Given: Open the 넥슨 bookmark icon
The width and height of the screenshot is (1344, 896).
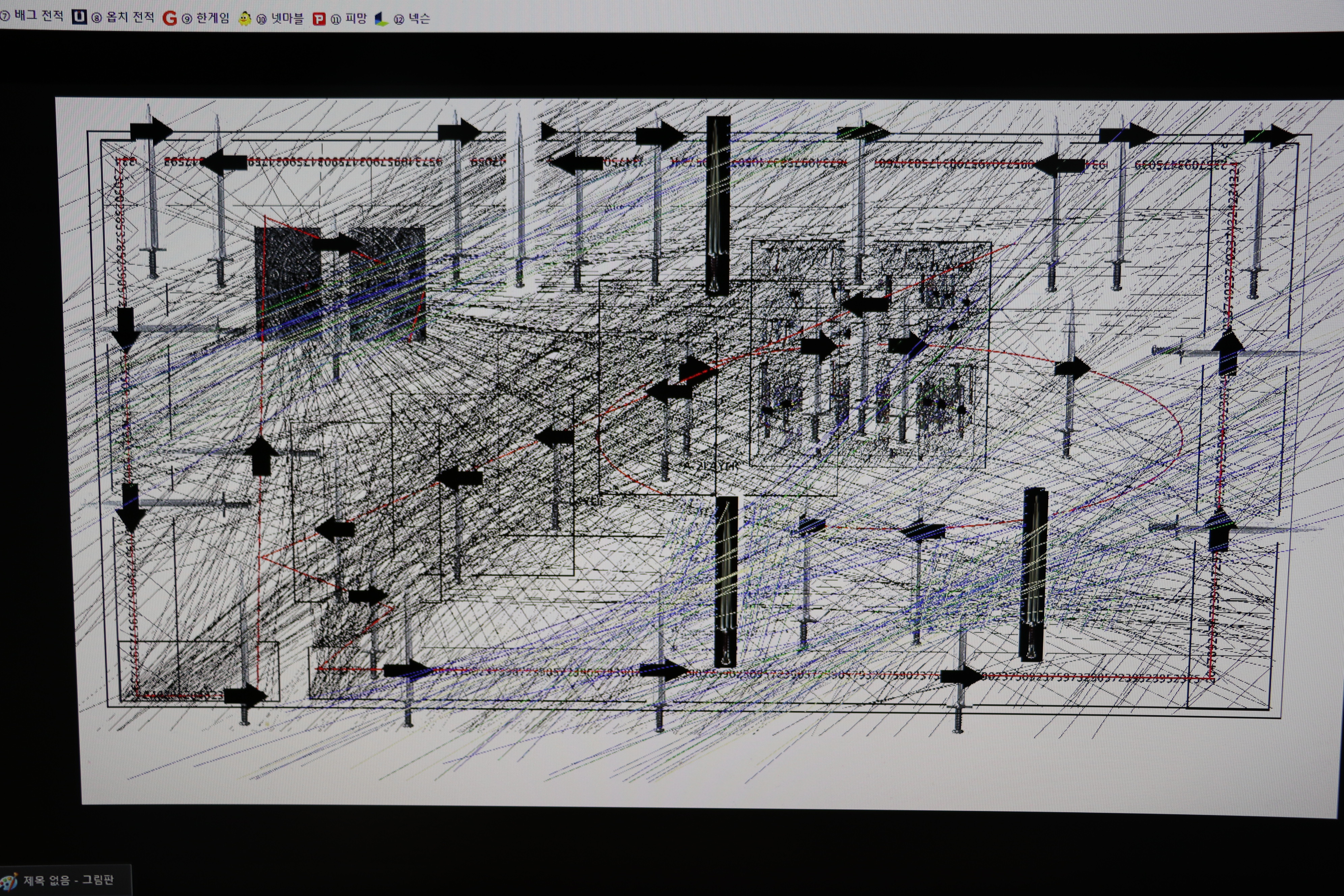Looking at the screenshot, I should (381, 20).
